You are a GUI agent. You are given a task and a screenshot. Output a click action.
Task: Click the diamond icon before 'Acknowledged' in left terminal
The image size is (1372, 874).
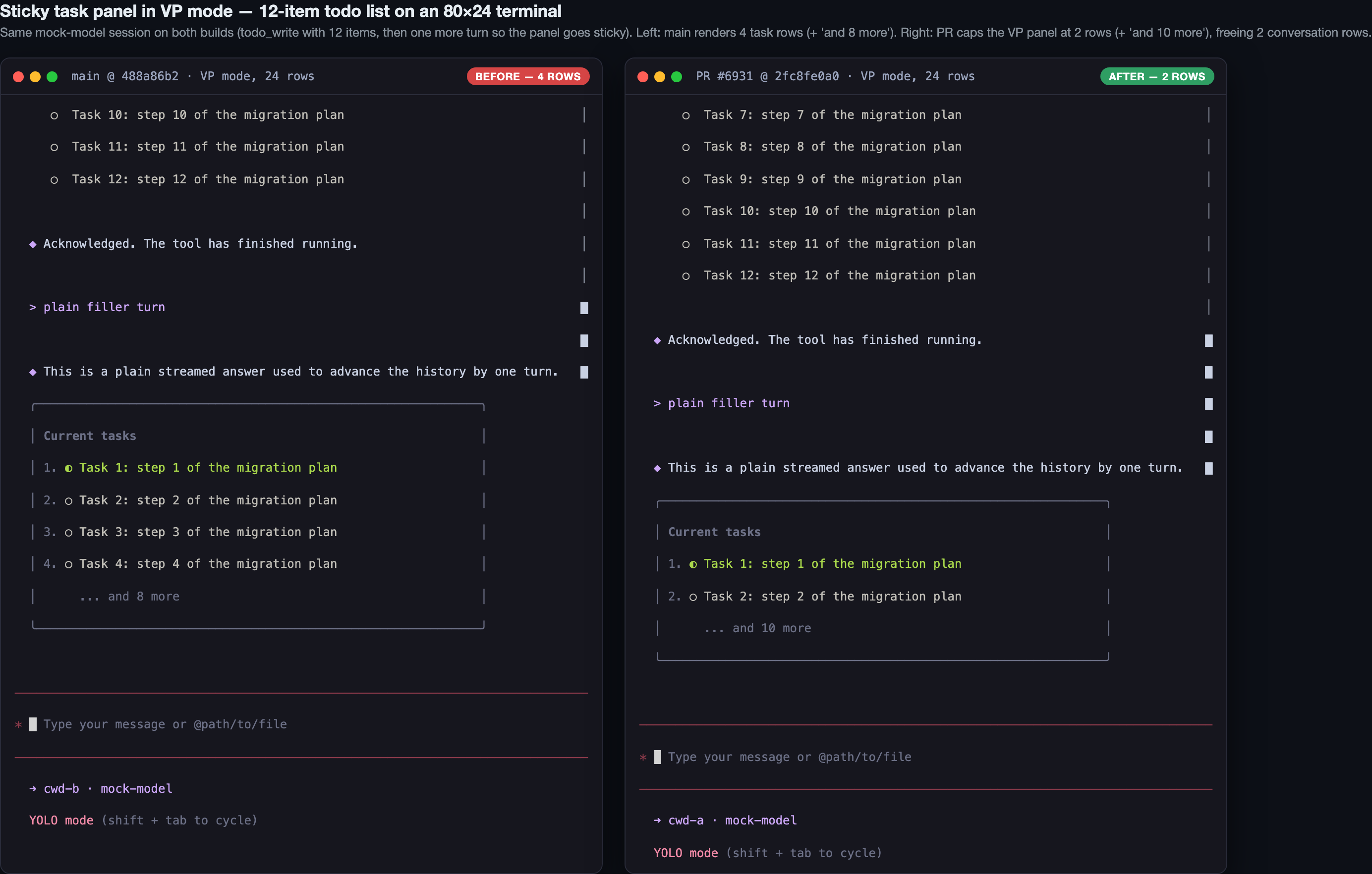[33, 244]
